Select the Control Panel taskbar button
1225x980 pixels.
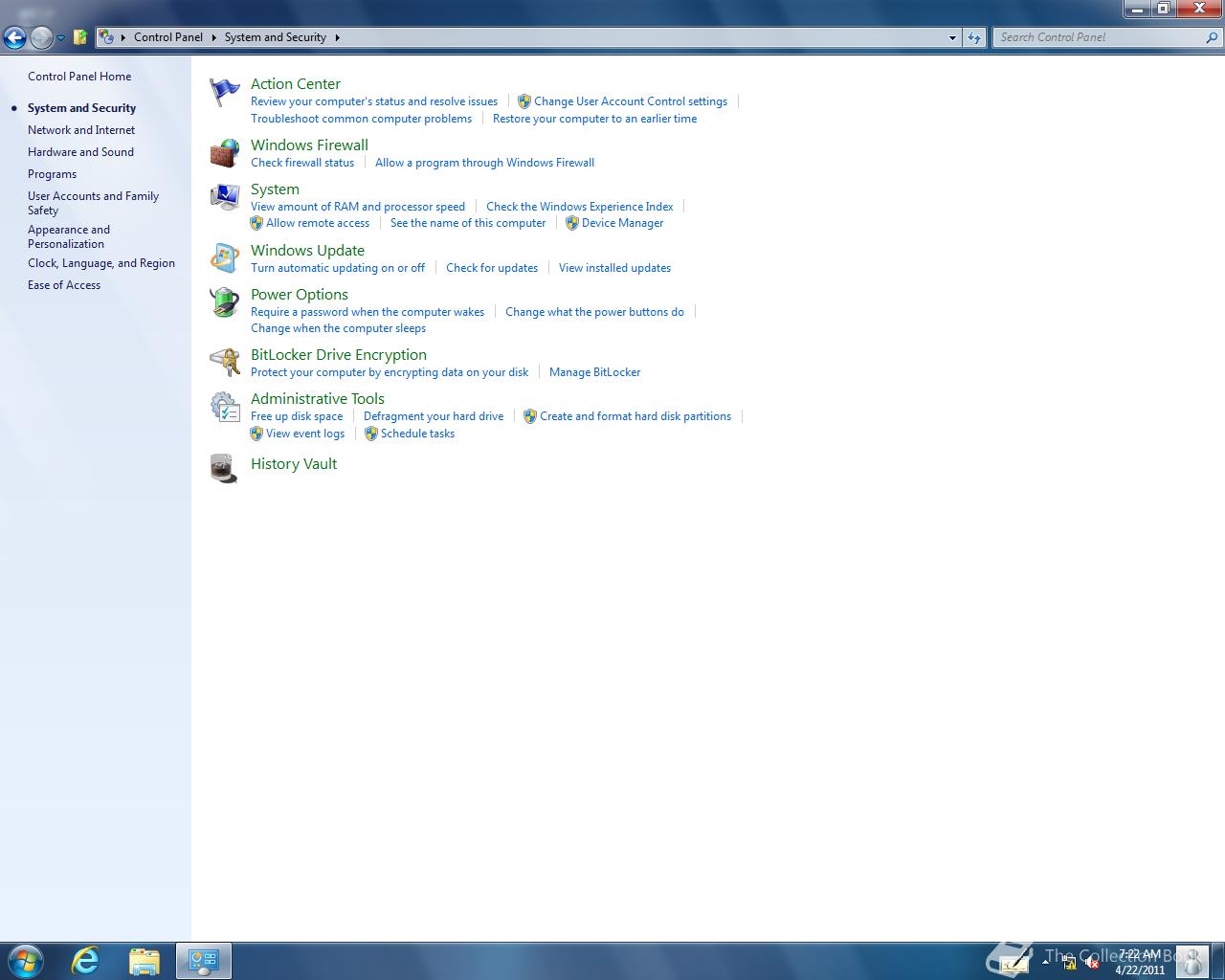click(x=203, y=961)
